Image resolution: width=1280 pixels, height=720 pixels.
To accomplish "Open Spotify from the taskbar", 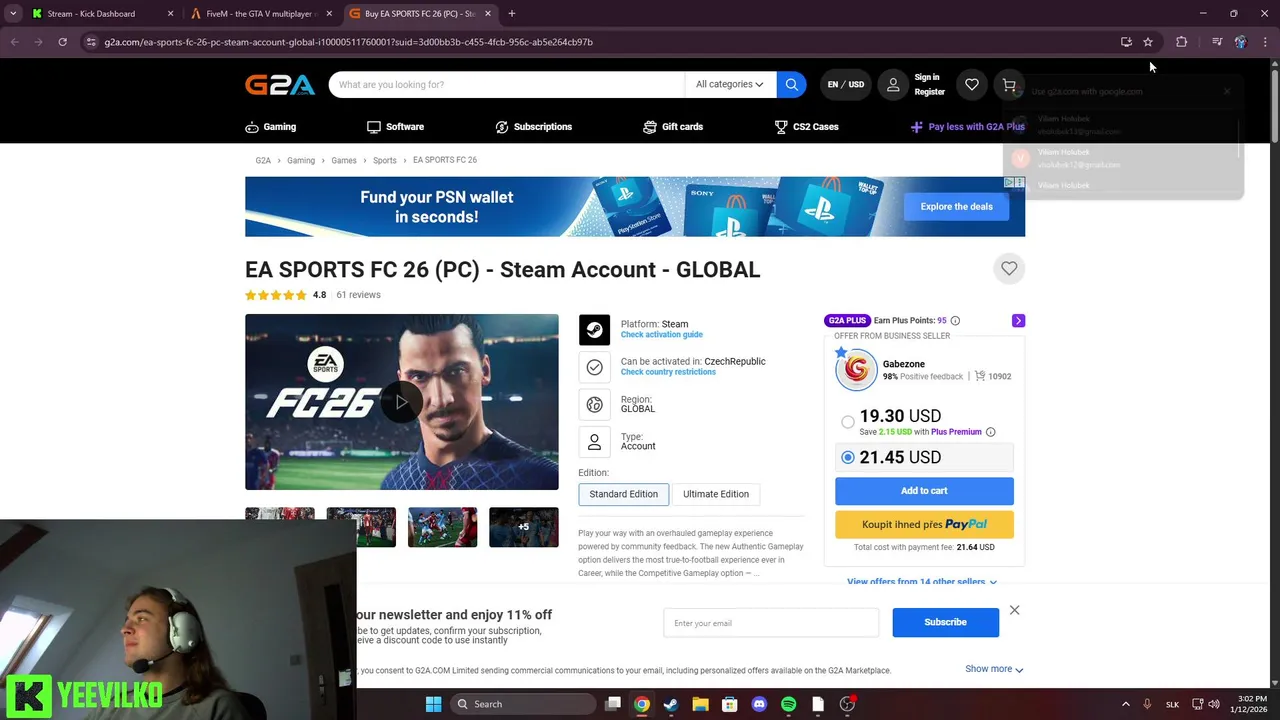I will click(x=788, y=704).
